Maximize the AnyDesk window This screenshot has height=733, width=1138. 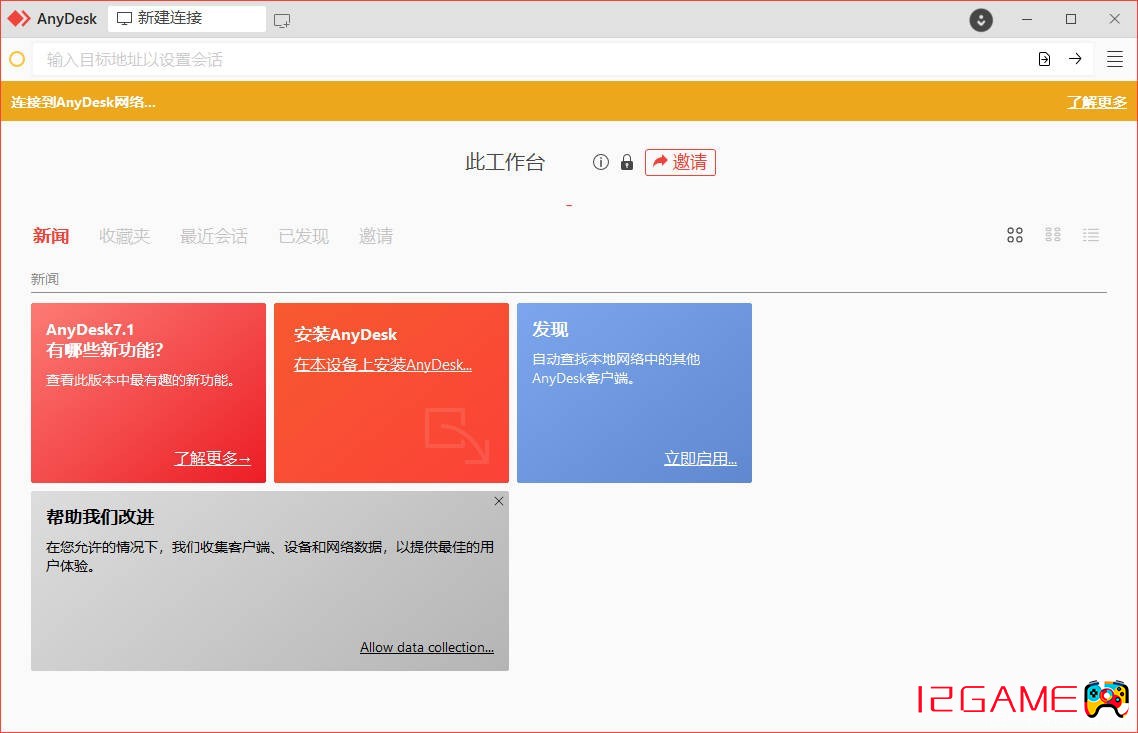1071,20
